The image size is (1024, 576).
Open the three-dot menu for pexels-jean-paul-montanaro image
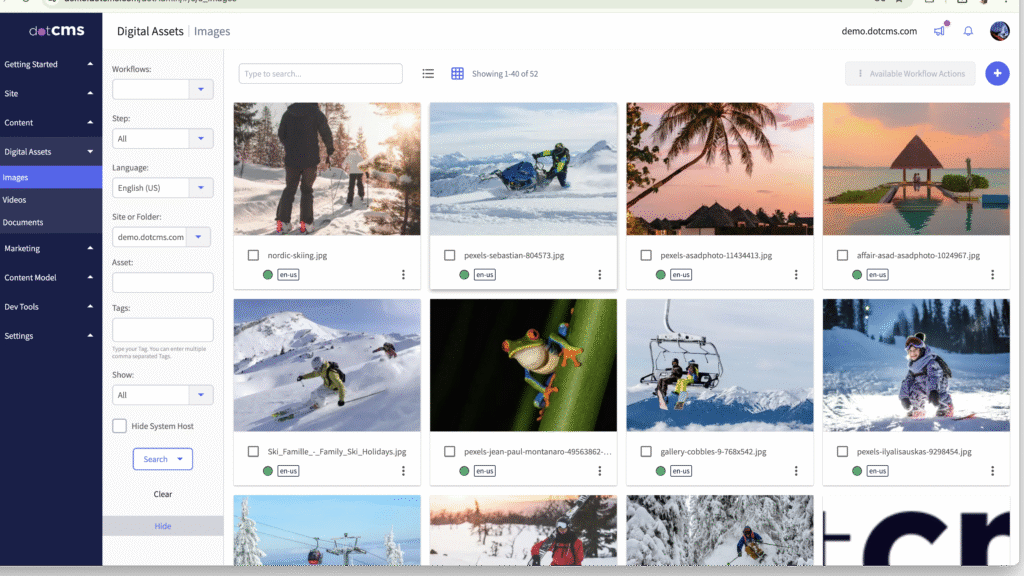click(600, 471)
